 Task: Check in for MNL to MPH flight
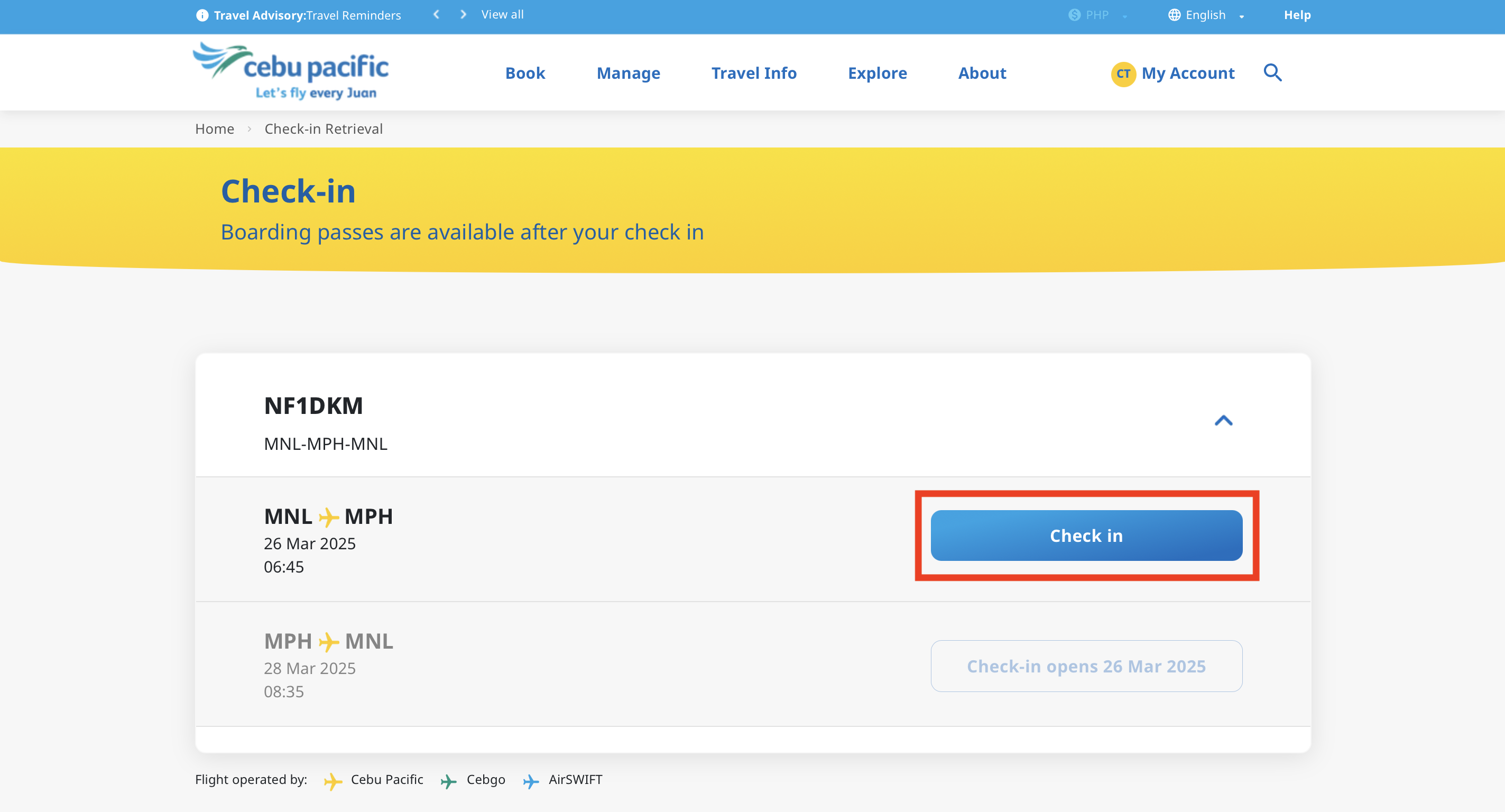pyautogui.click(x=1086, y=536)
